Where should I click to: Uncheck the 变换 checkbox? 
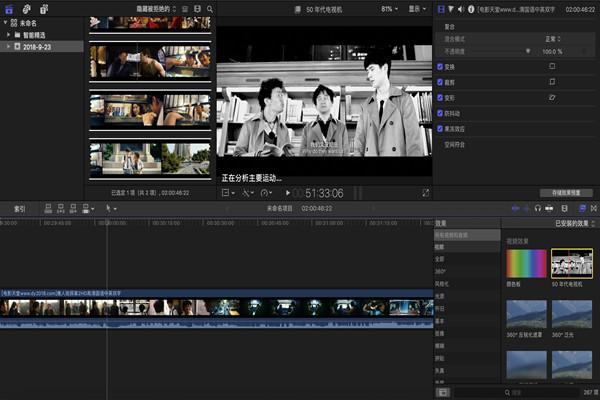coord(440,67)
